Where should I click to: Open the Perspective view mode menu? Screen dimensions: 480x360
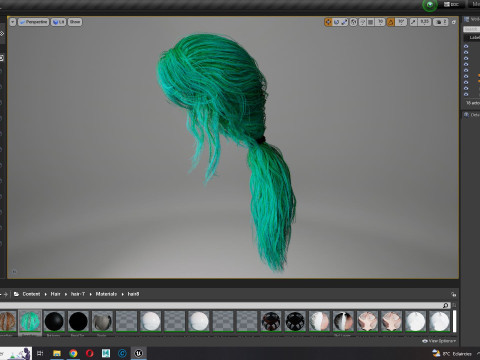click(x=33, y=22)
